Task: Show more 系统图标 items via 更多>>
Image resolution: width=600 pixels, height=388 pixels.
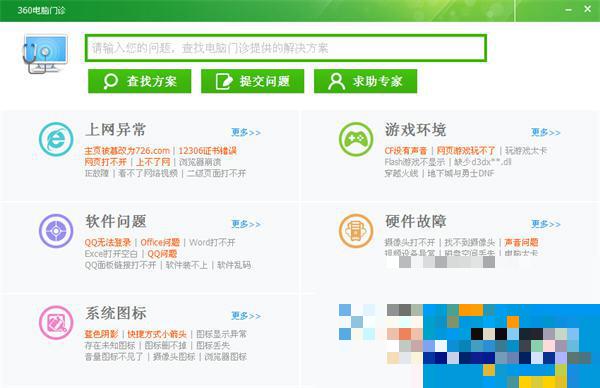Action: (x=246, y=316)
